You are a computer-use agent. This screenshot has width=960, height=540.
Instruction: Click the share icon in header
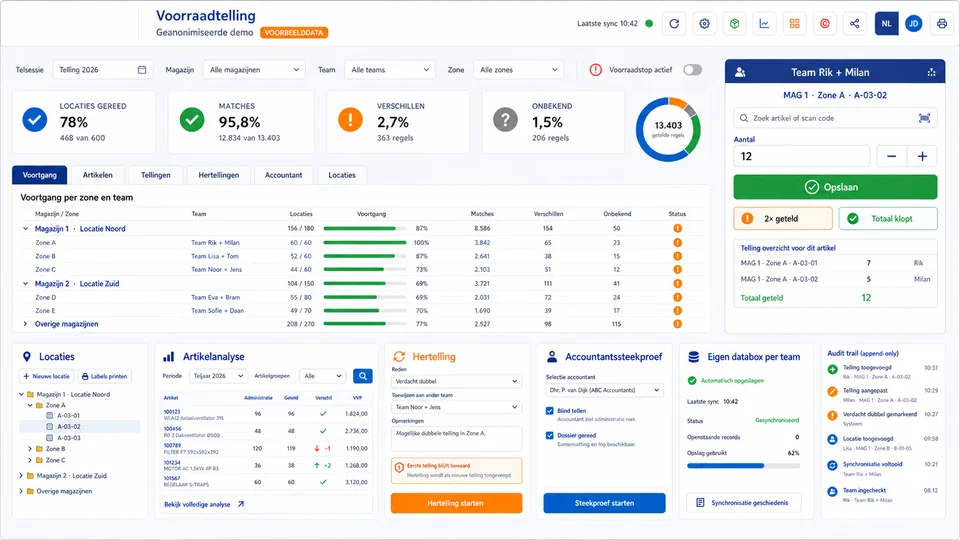click(x=855, y=24)
